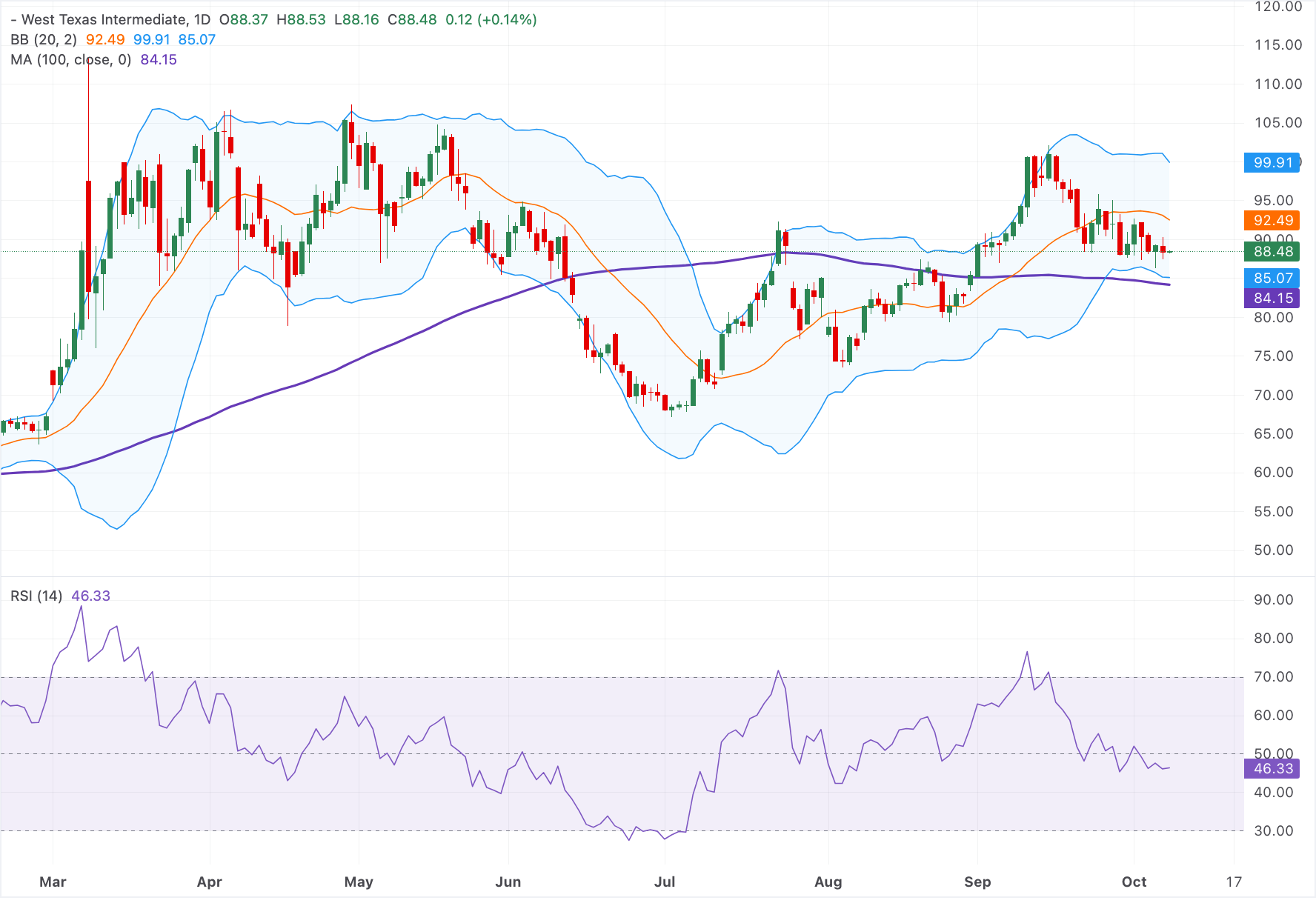This screenshot has width=1316, height=906.
Task: Click the MA value 84.15 in legend
Action: (x=159, y=60)
